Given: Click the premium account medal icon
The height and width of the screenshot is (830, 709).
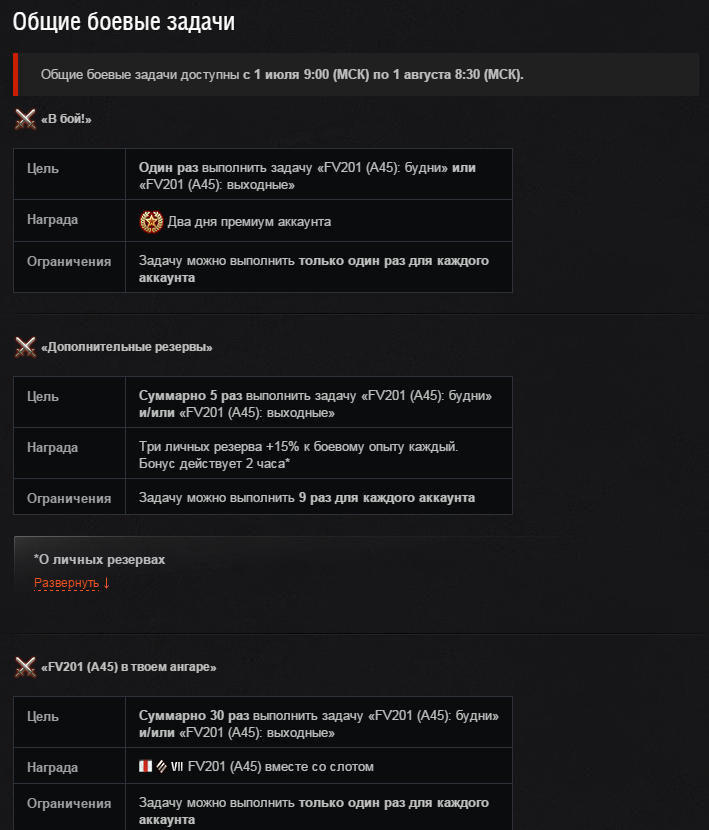Looking at the screenshot, I should [x=151, y=222].
